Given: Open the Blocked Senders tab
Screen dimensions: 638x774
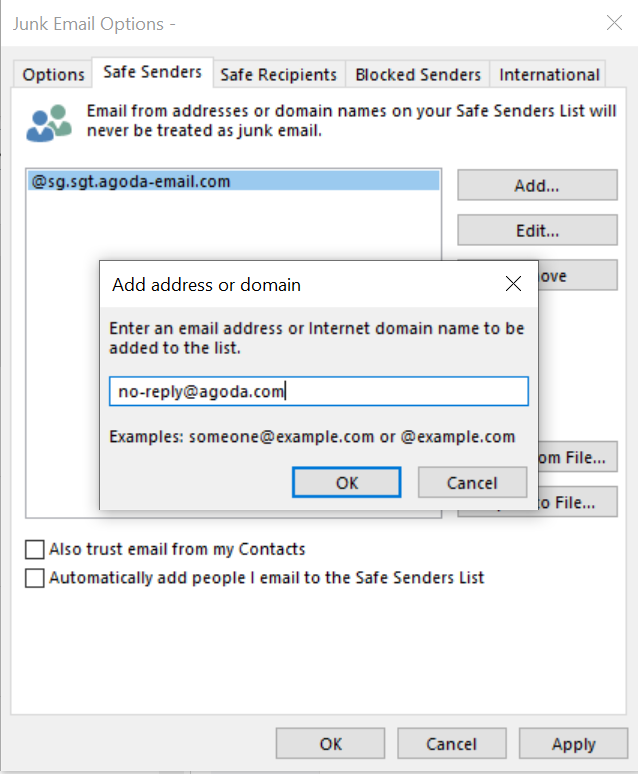Looking at the screenshot, I should tap(418, 75).
